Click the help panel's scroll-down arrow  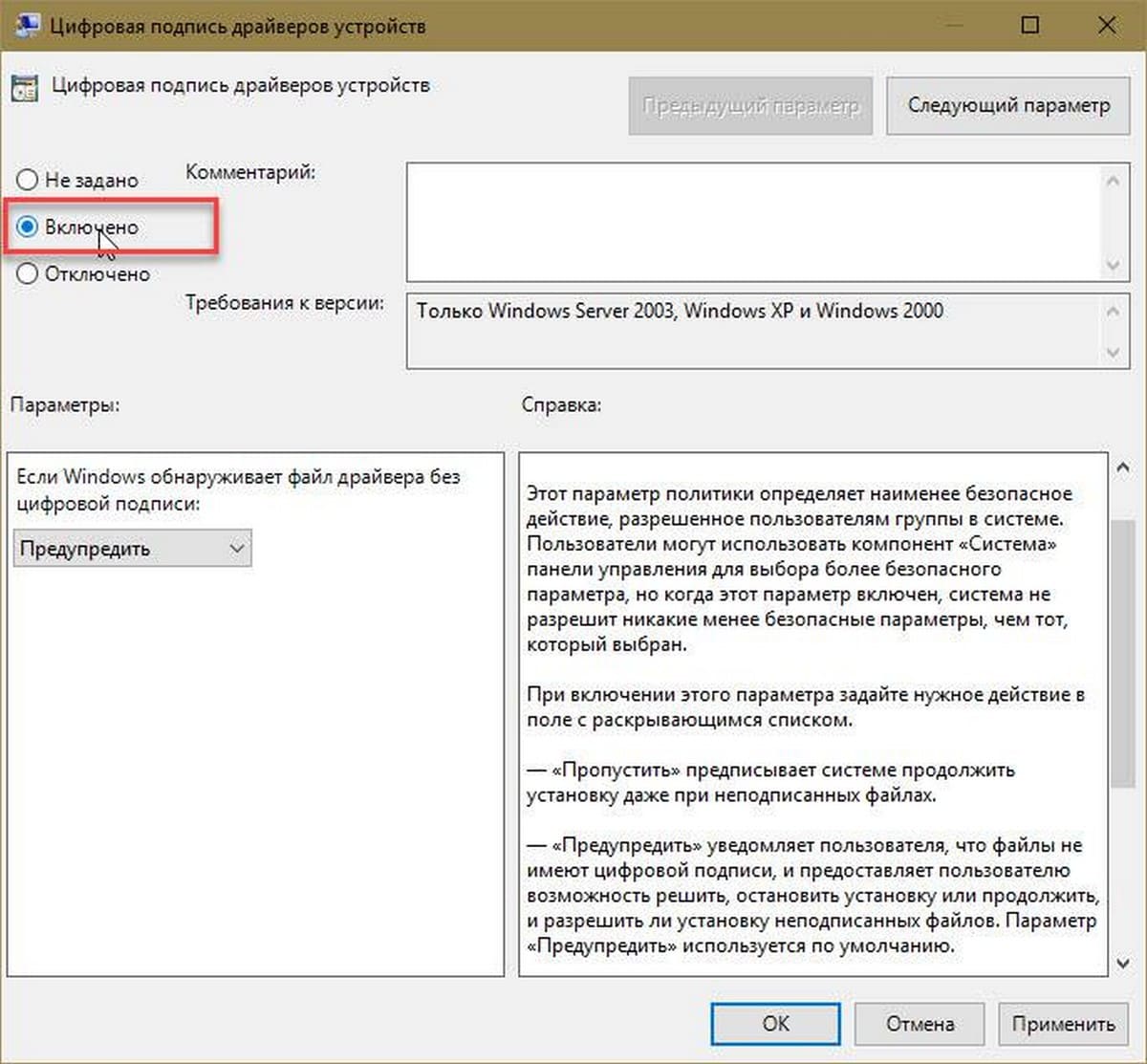1124,964
